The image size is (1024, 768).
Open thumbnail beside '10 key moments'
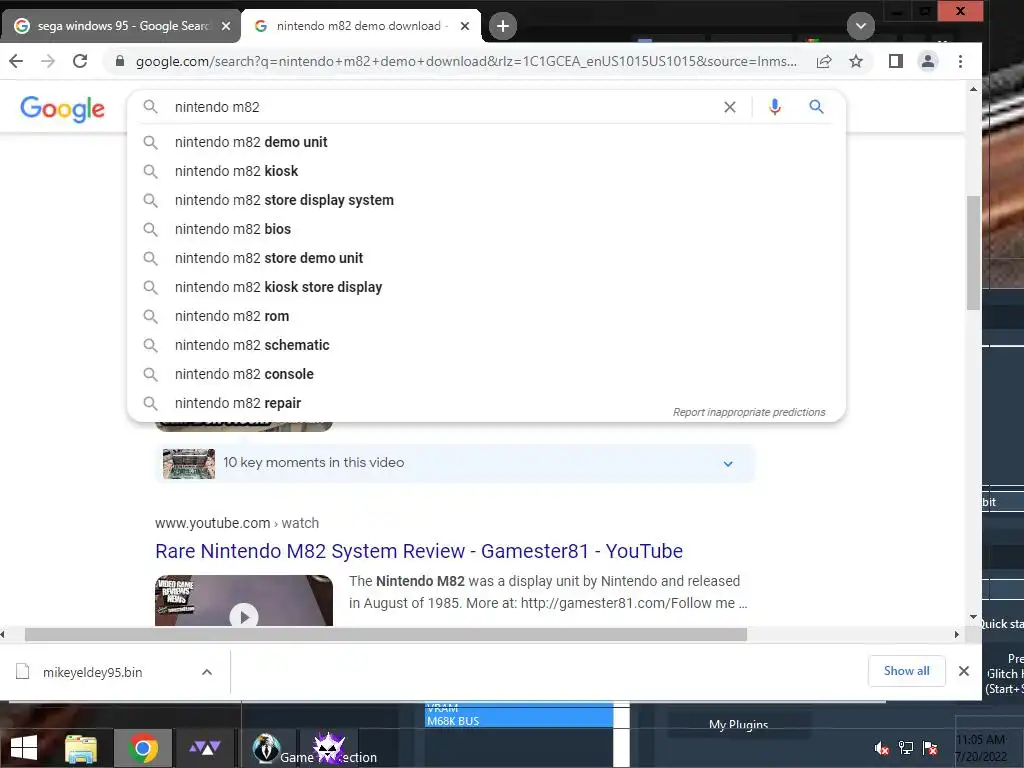click(x=189, y=464)
